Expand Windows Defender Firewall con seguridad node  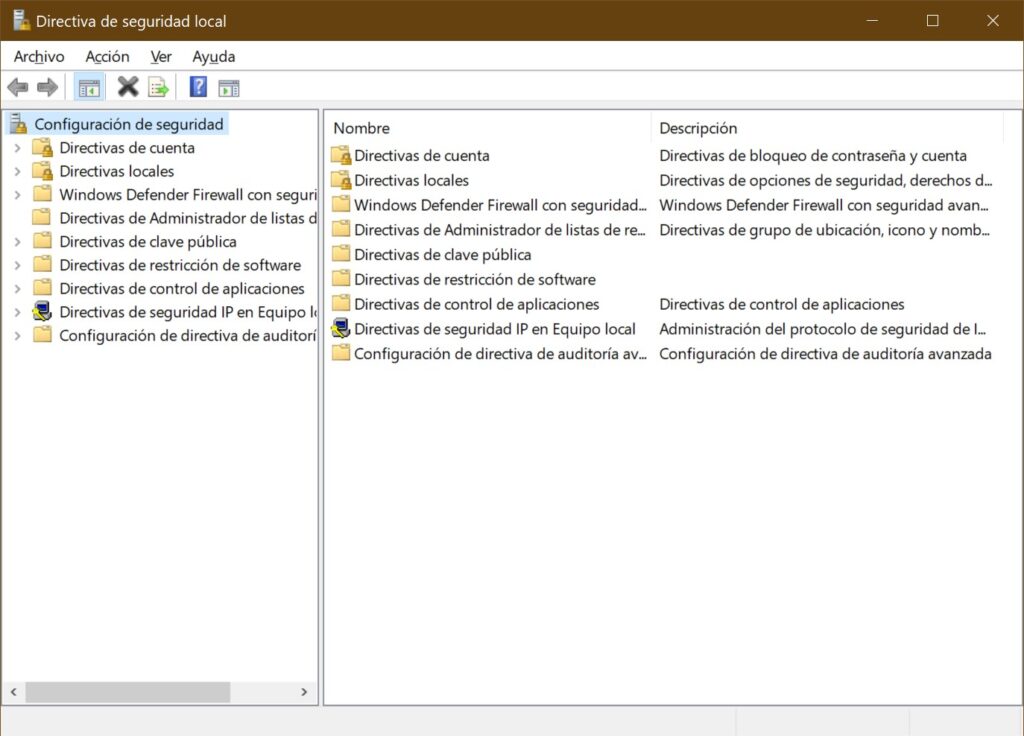pos(19,194)
